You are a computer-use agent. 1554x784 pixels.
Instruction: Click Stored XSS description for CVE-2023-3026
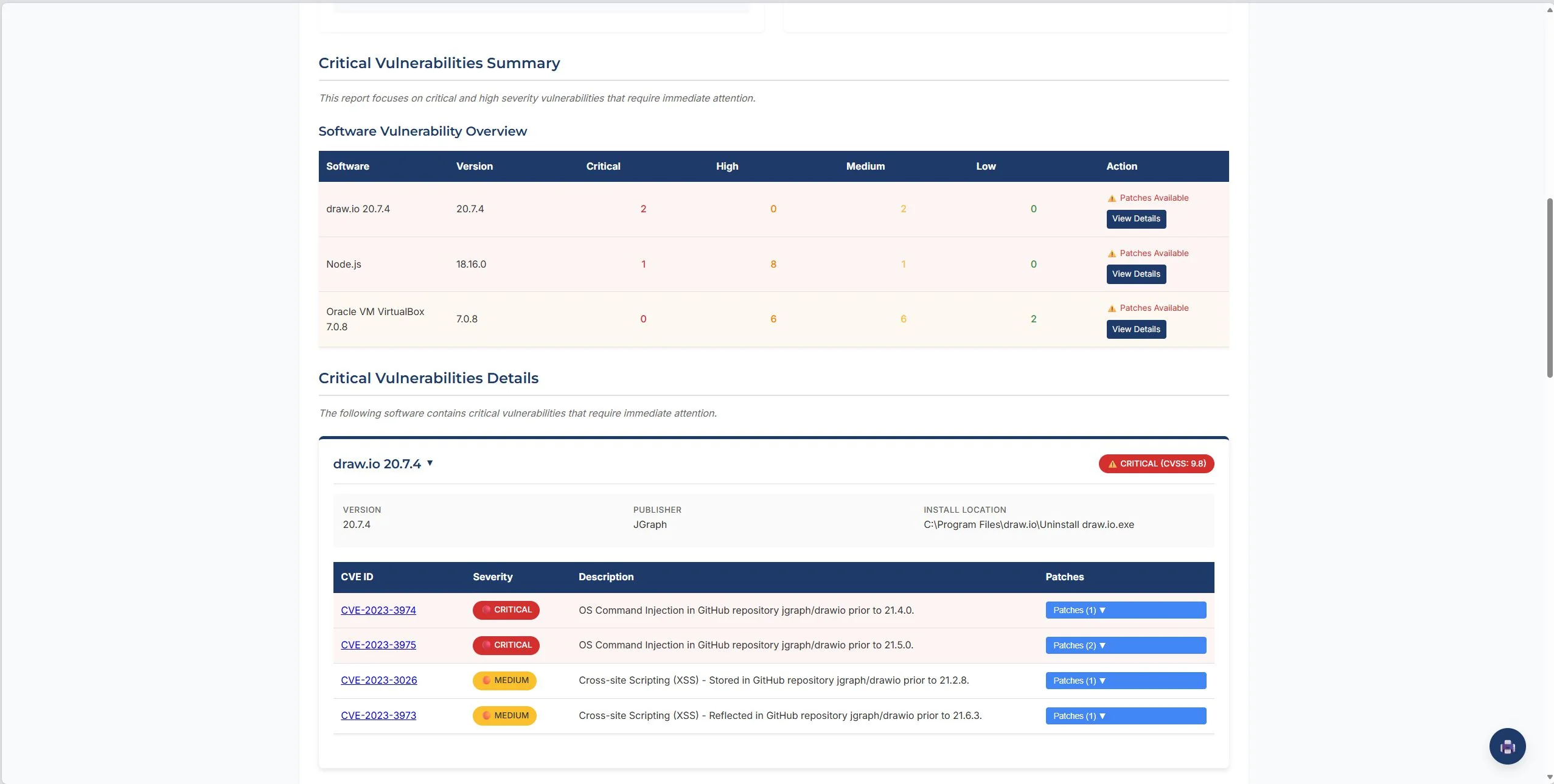773,680
